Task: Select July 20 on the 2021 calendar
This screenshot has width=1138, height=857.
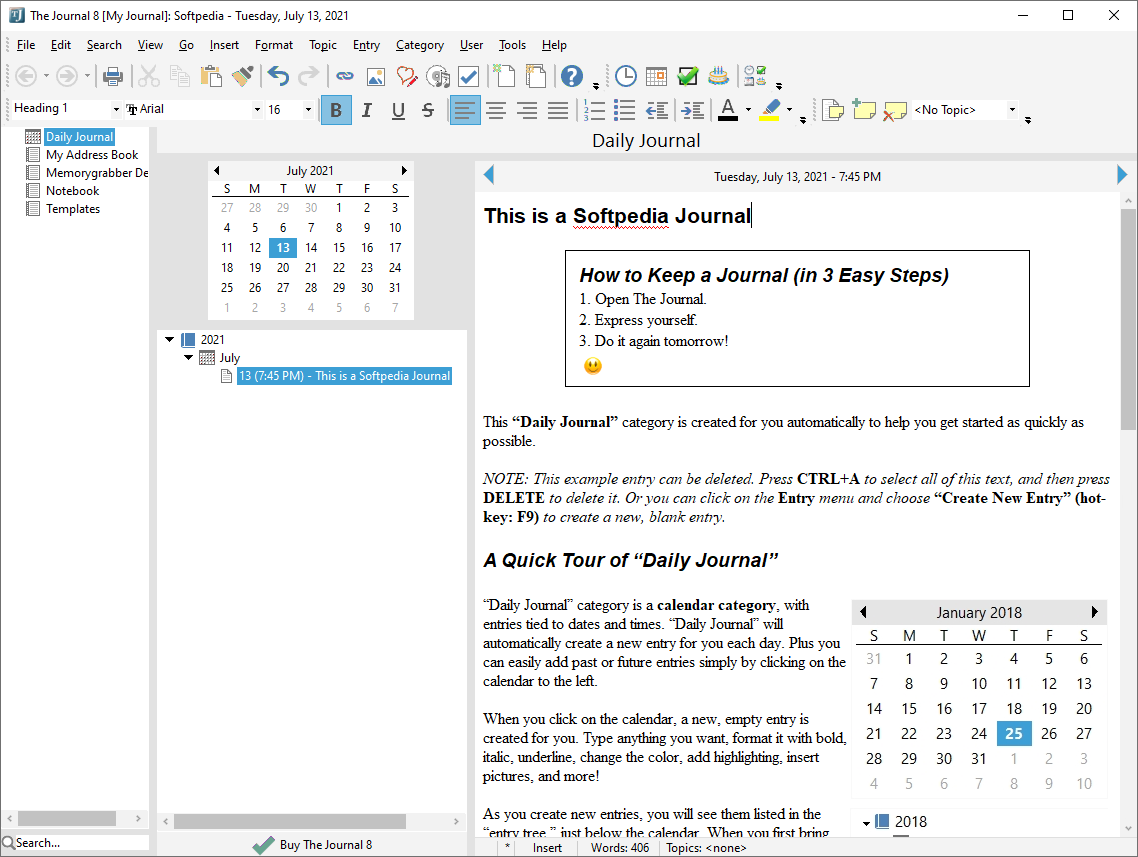Action: click(283, 268)
